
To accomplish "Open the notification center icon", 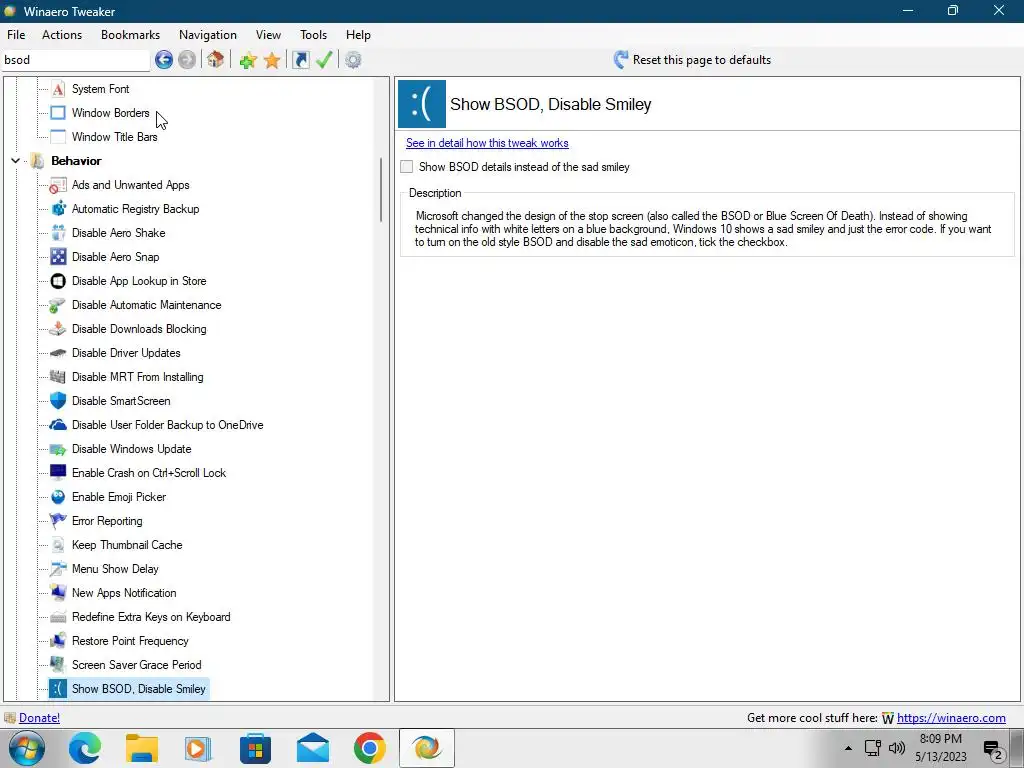I will click(993, 748).
